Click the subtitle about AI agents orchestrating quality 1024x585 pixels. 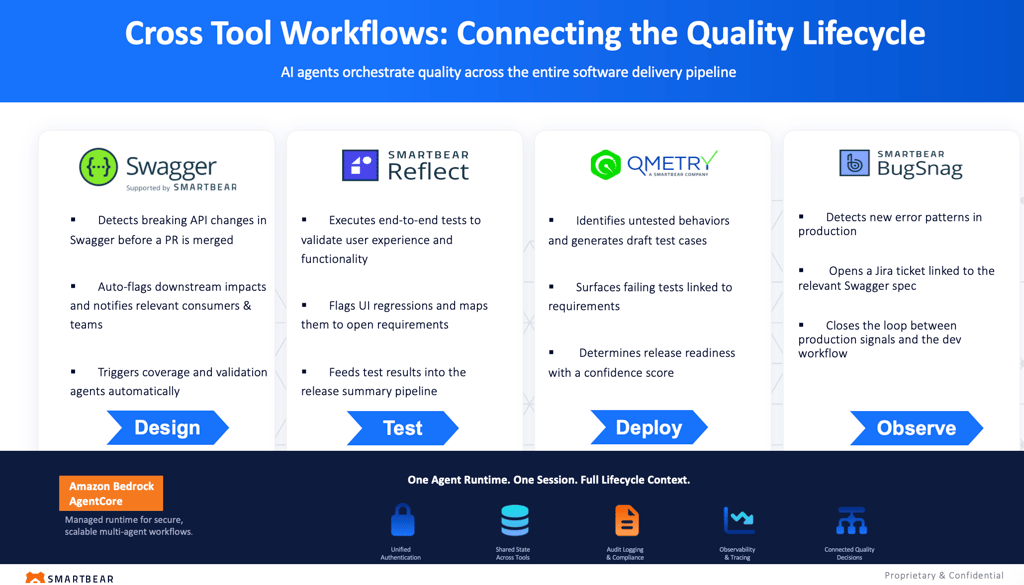(x=508, y=72)
